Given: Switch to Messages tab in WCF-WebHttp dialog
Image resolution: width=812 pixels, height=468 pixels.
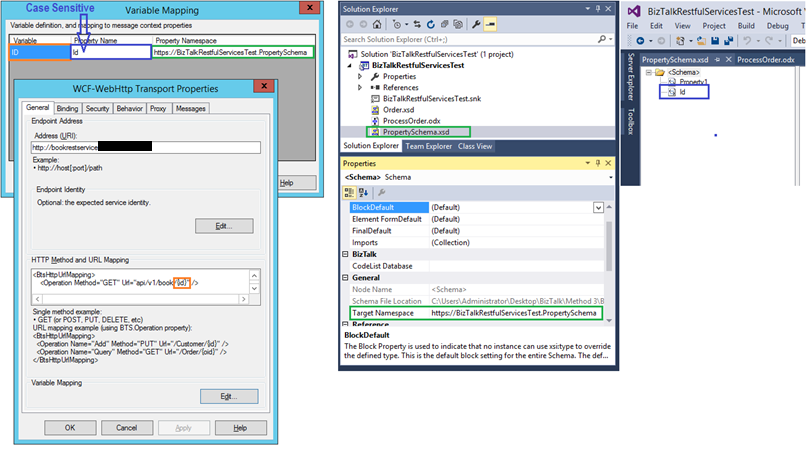Looking at the screenshot, I should (x=191, y=108).
